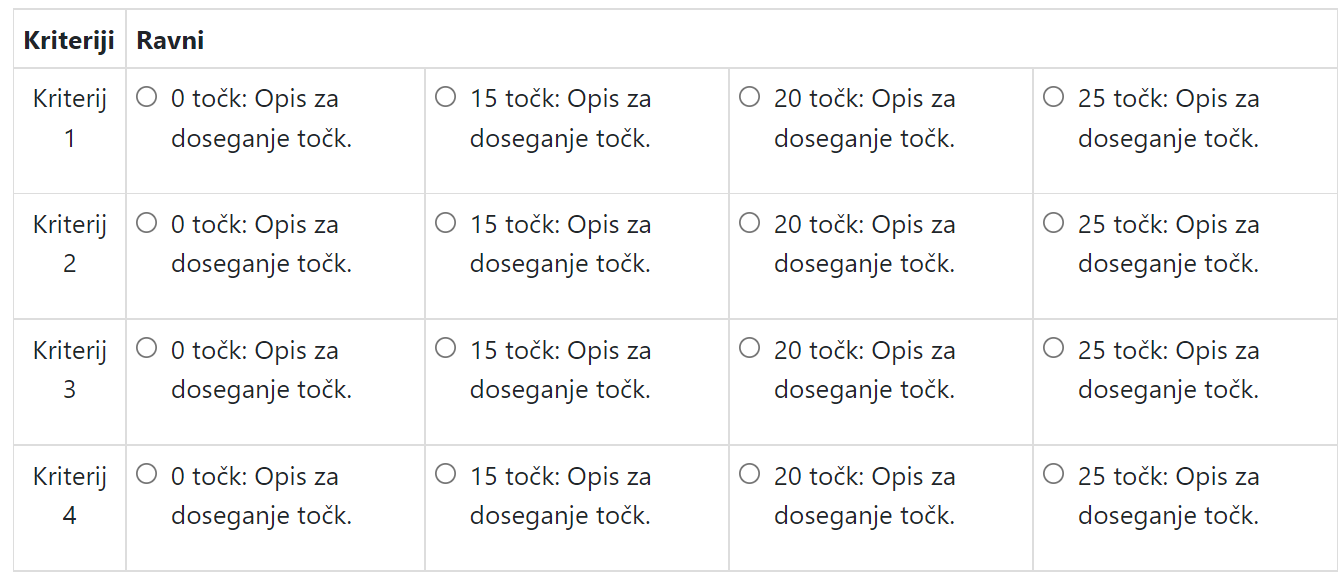The image size is (1342, 580).
Task: Select 0 točk for Kriterij 3
Action: coord(147,348)
